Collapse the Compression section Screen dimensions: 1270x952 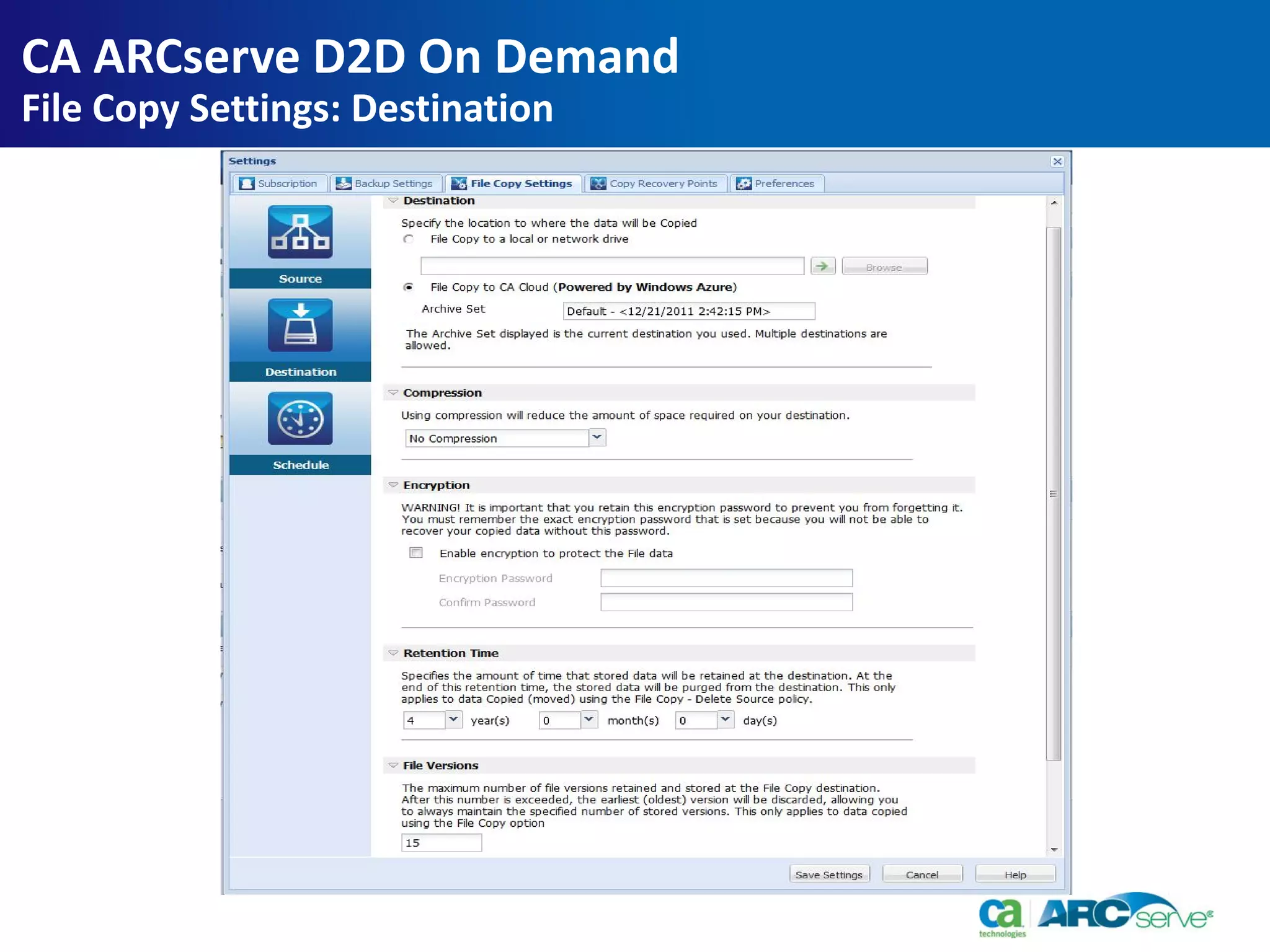pyautogui.click(x=393, y=392)
